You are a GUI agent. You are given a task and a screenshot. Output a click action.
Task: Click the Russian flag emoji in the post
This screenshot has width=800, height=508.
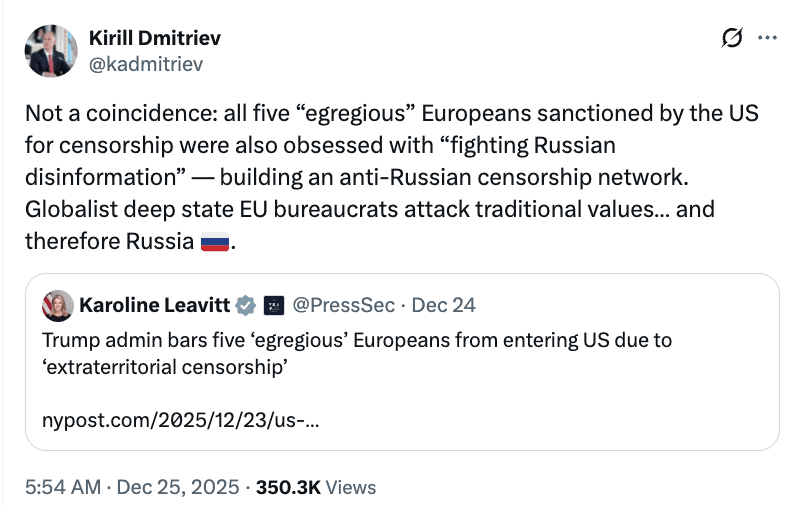click(215, 243)
